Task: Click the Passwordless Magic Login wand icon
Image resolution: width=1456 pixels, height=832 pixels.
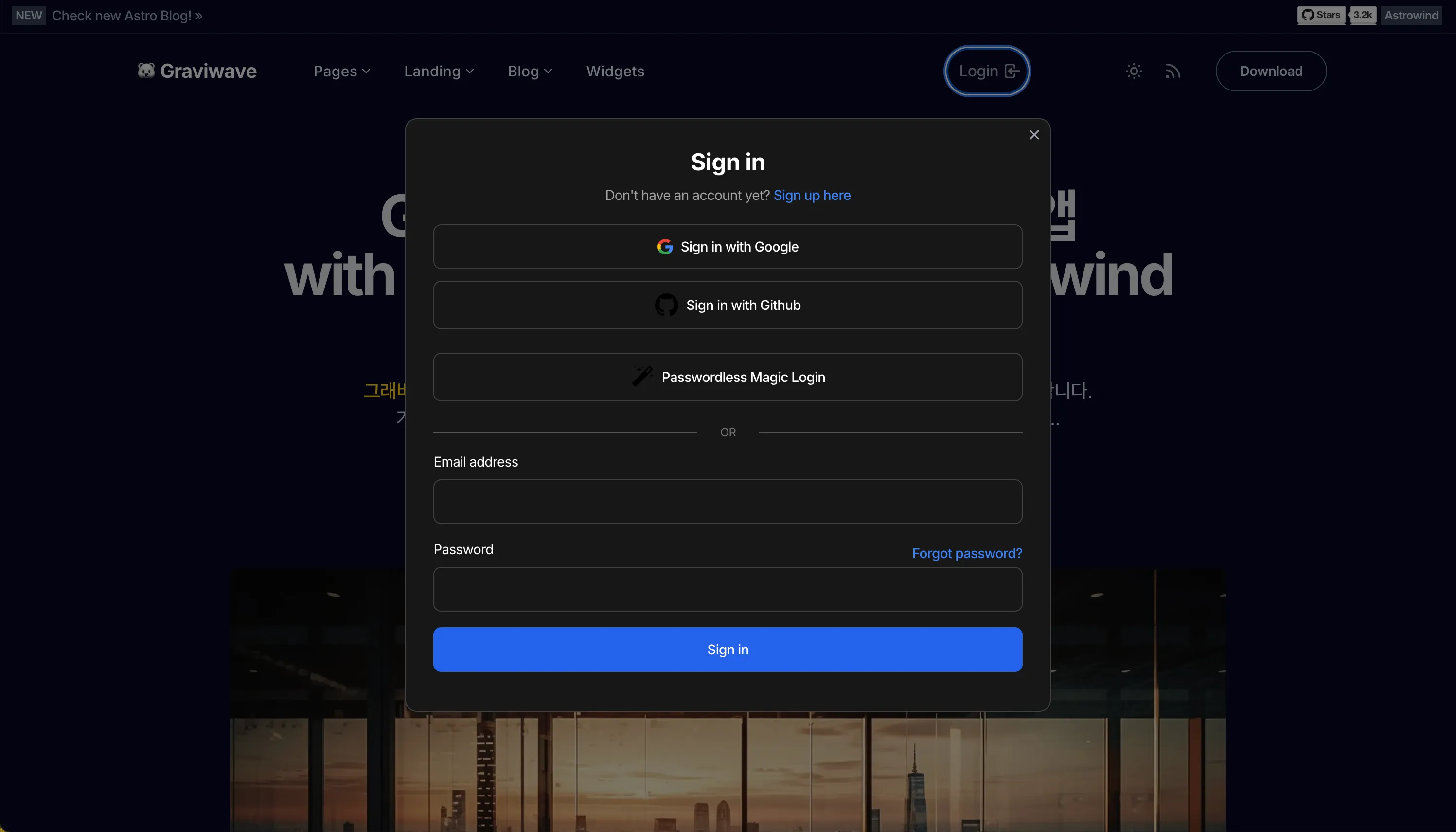Action: tap(641, 377)
